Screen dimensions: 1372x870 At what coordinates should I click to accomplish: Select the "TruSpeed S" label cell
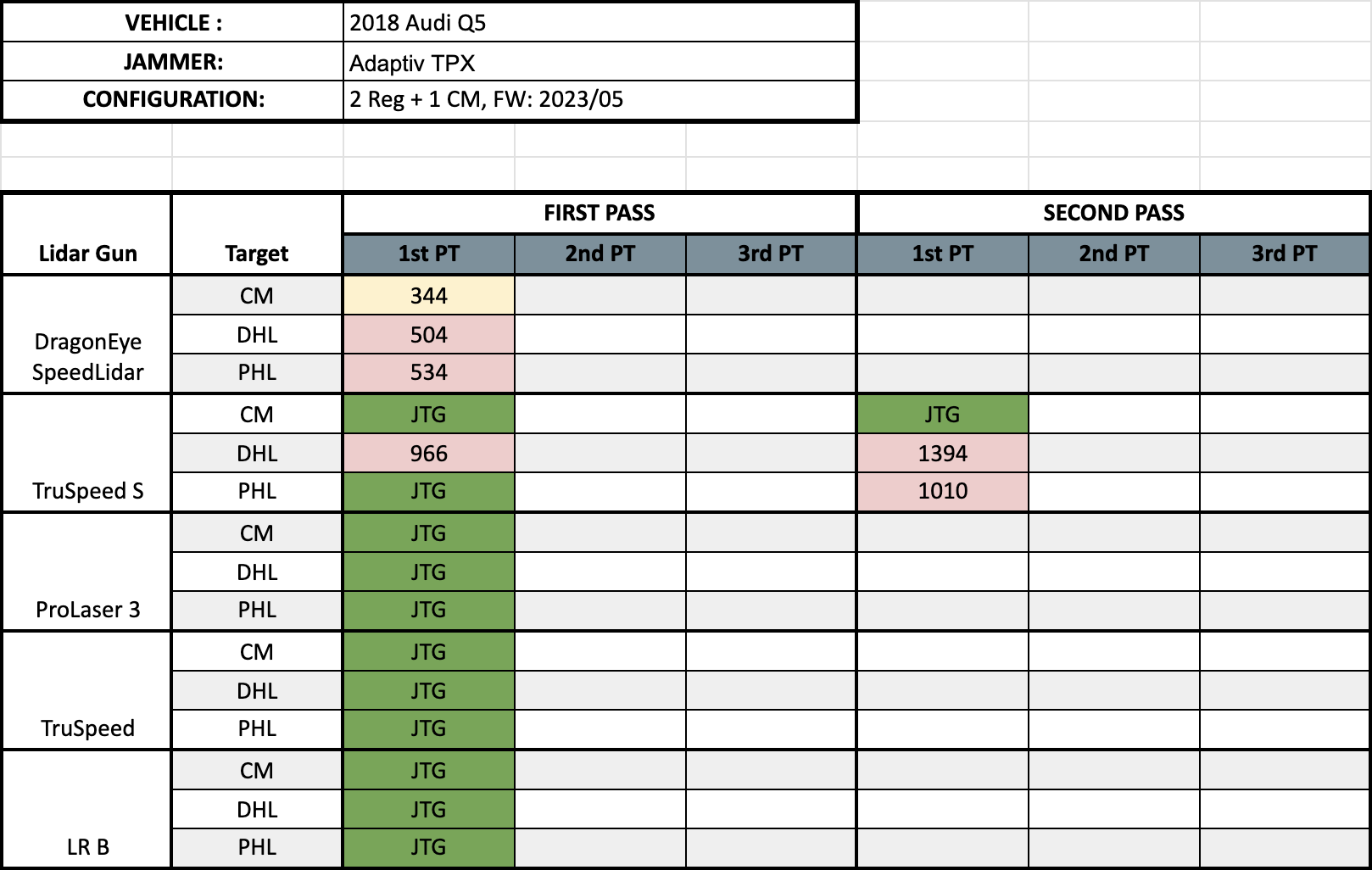click(87, 490)
